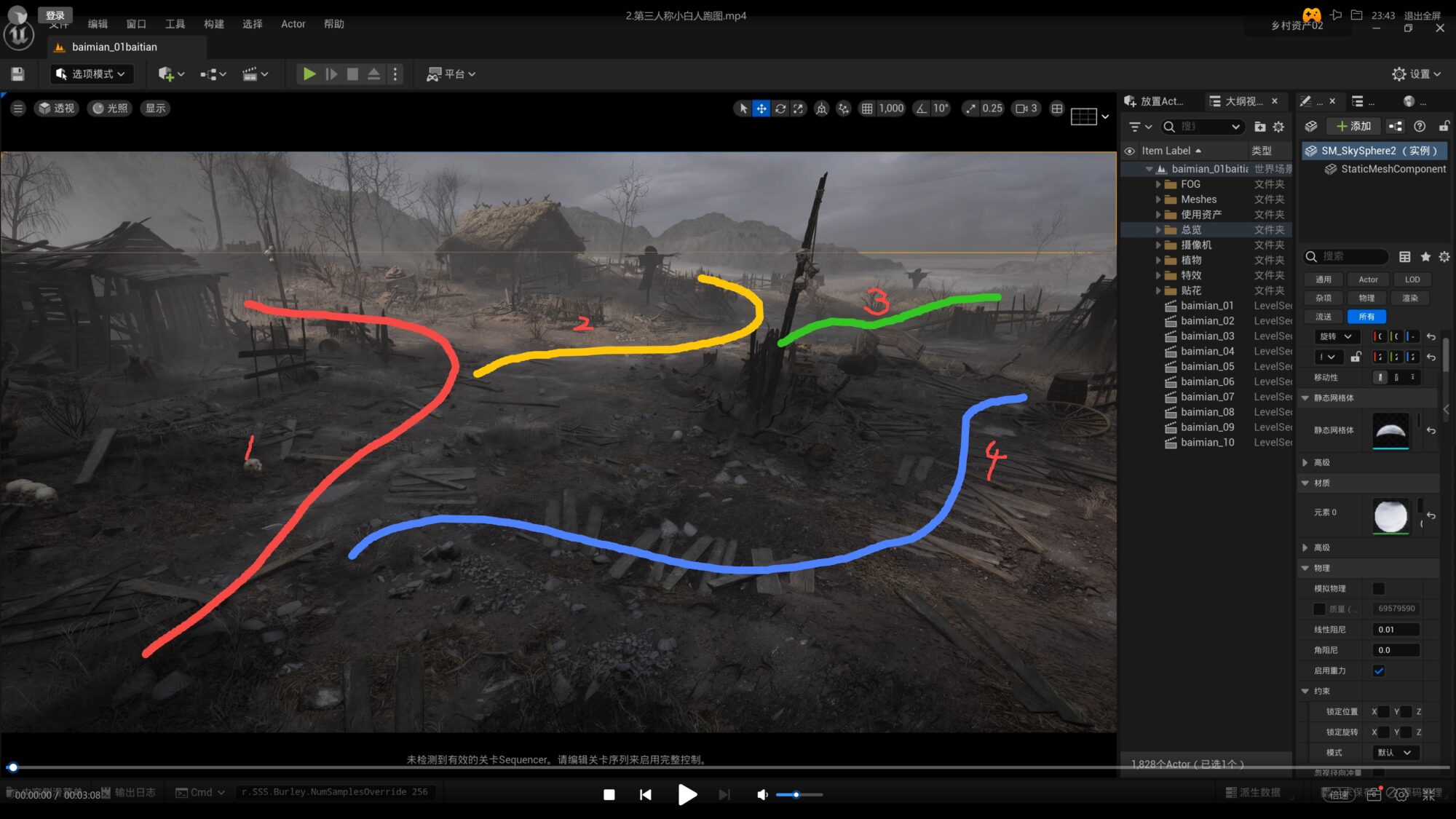Open the 选项模式 mode dropdown
1456x819 pixels.
(x=92, y=74)
